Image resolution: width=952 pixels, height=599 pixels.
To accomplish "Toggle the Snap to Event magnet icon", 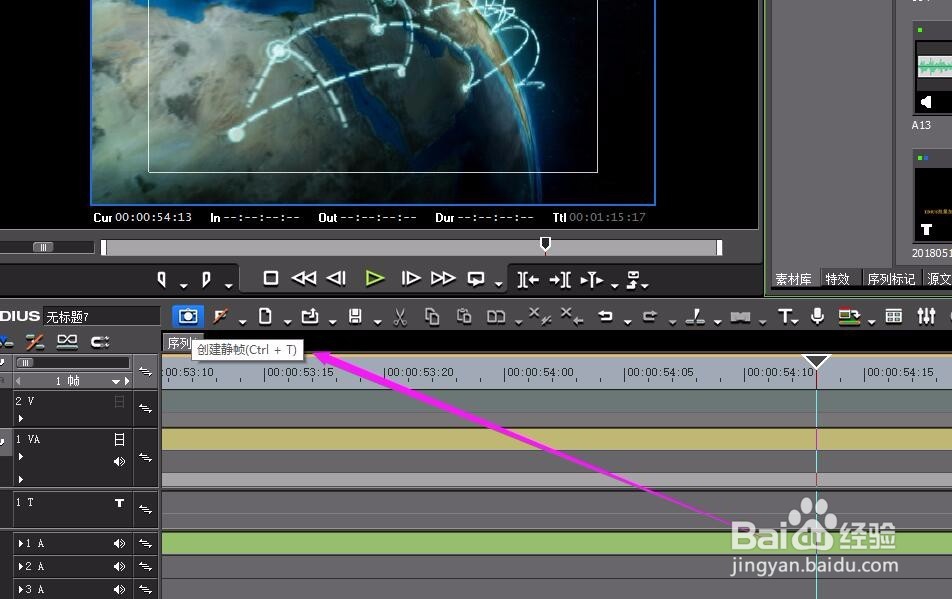I will pyautogui.click(x=100, y=342).
